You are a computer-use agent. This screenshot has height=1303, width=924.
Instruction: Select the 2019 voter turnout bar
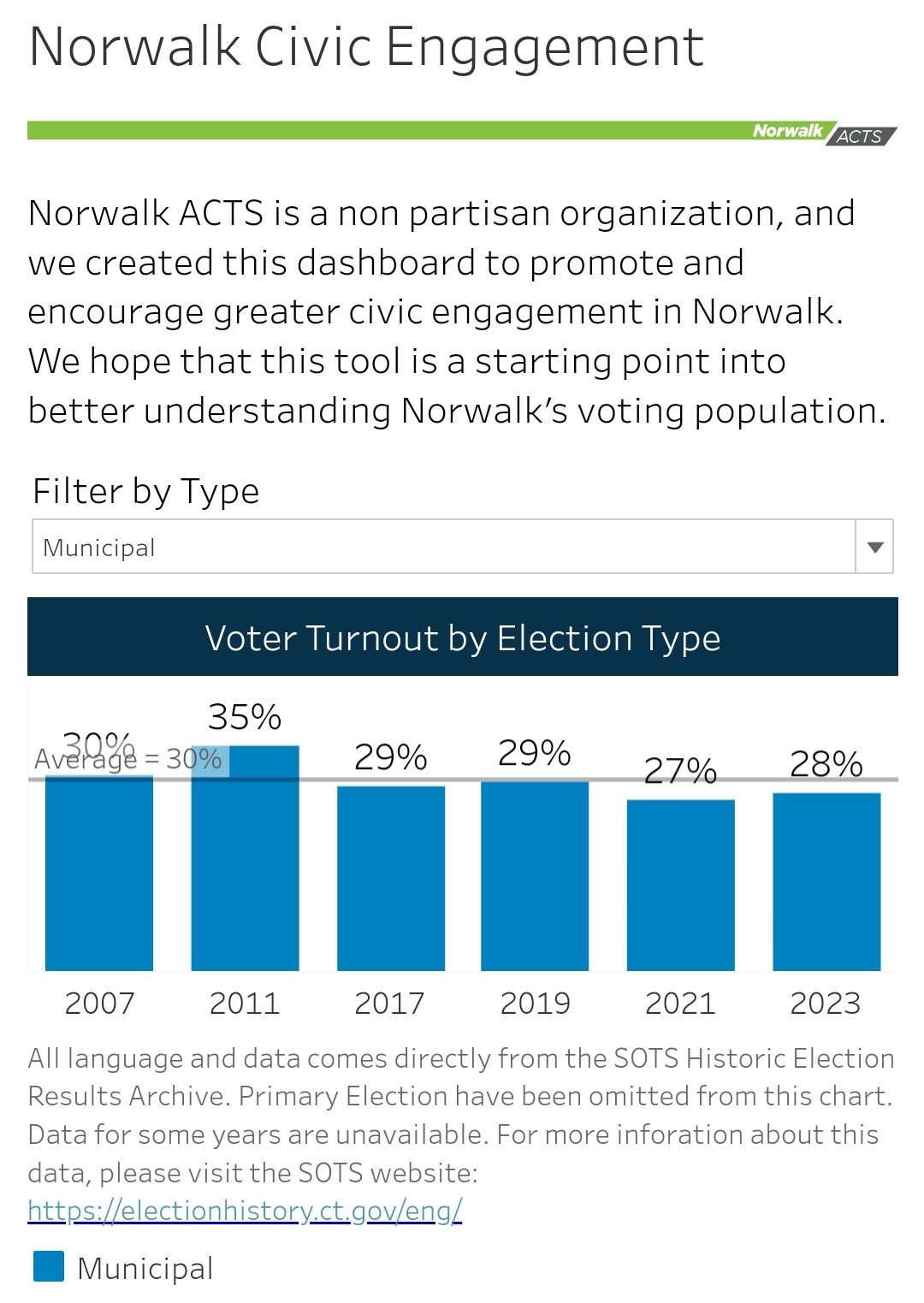(x=535, y=877)
